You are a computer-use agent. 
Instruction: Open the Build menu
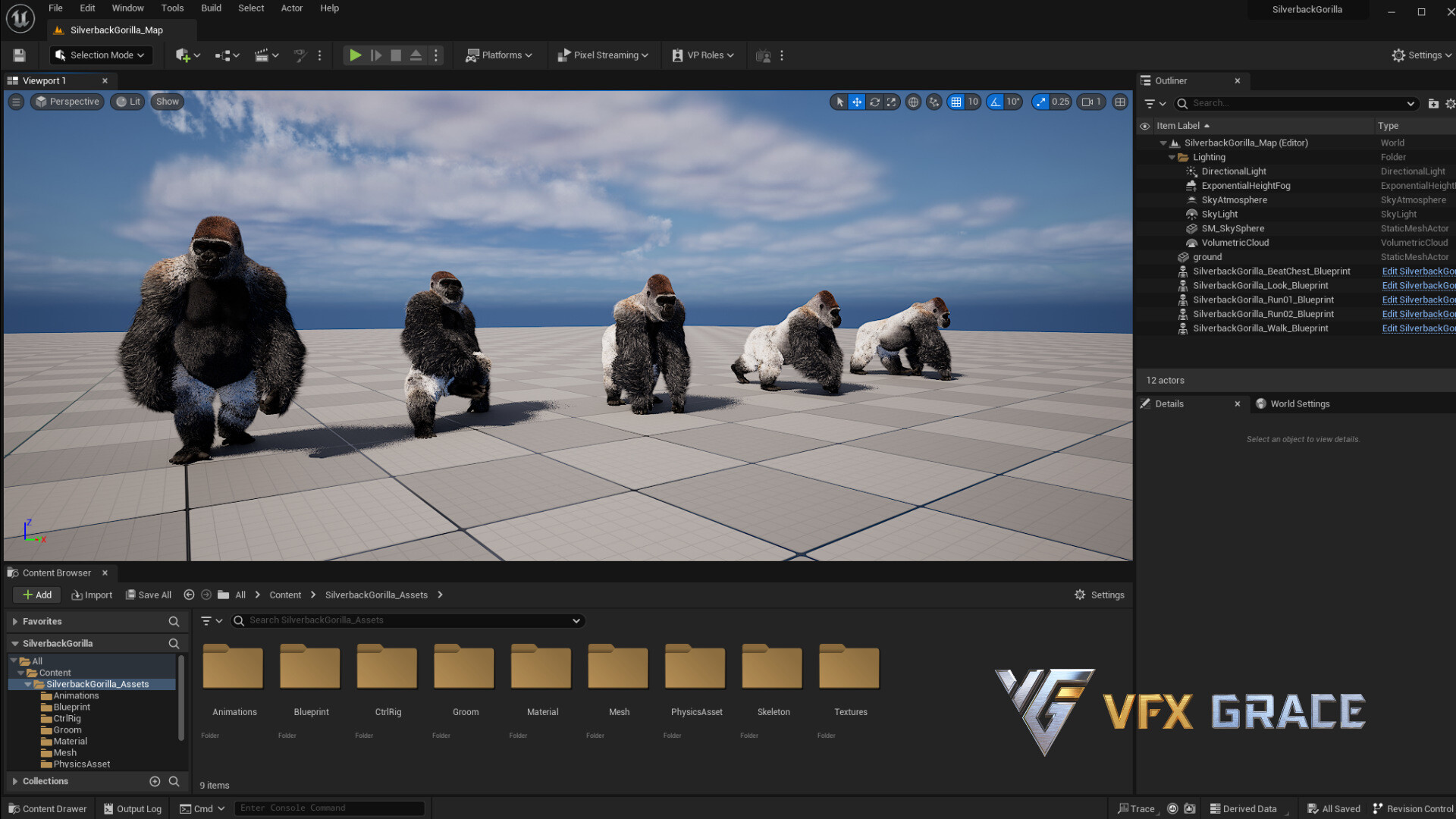tap(211, 8)
